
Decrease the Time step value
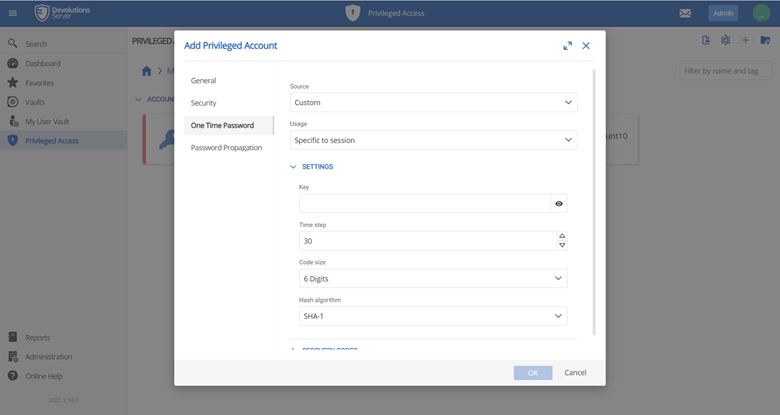pyautogui.click(x=562, y=245)
